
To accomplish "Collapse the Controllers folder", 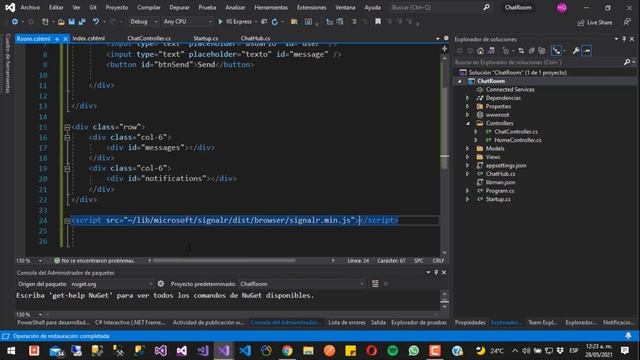I will 468,123.
